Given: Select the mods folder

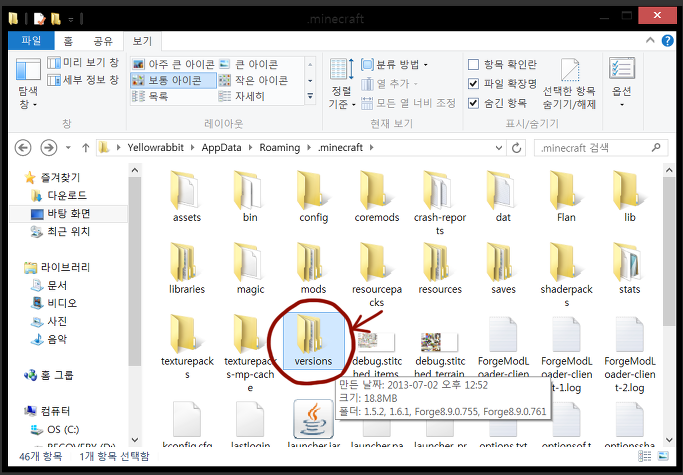Looking at the screenshot, I should point(313,268).
